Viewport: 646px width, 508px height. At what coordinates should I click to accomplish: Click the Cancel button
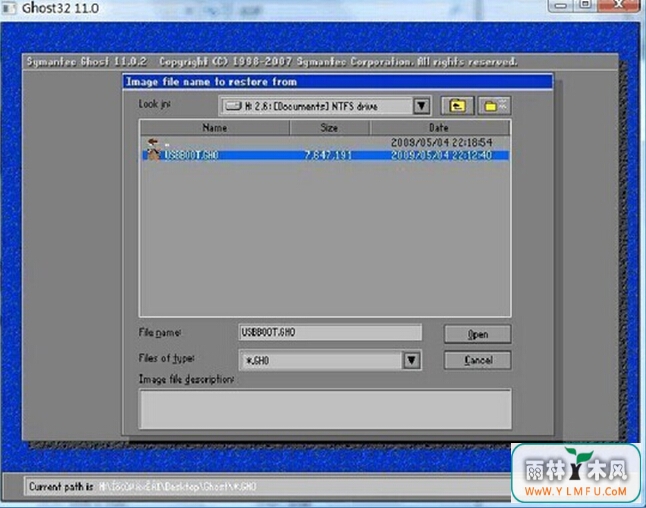click(x=477, y=360)
